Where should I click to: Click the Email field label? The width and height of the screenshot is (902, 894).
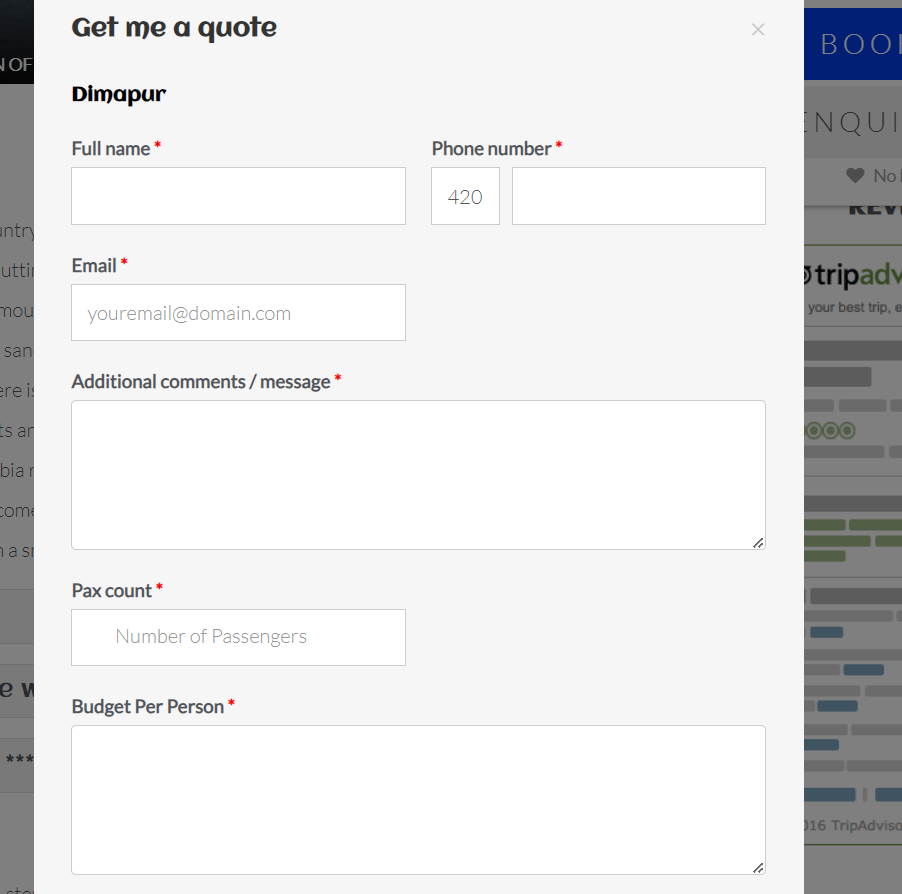coord(94,266)
